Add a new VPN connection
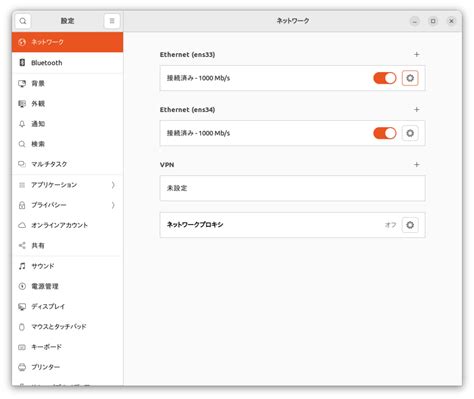 (x=416, y=164)
